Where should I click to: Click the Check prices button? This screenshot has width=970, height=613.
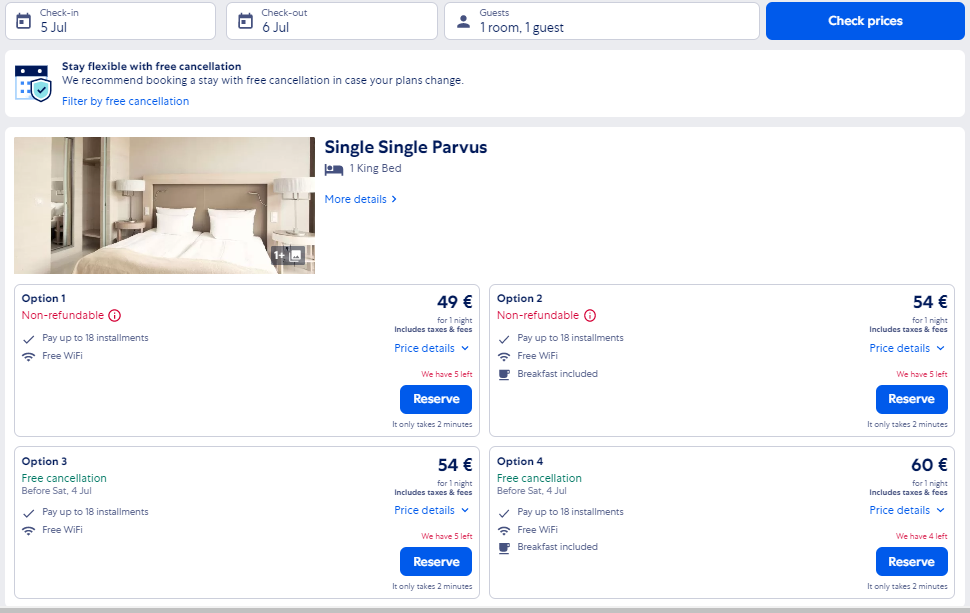[865, 21]
